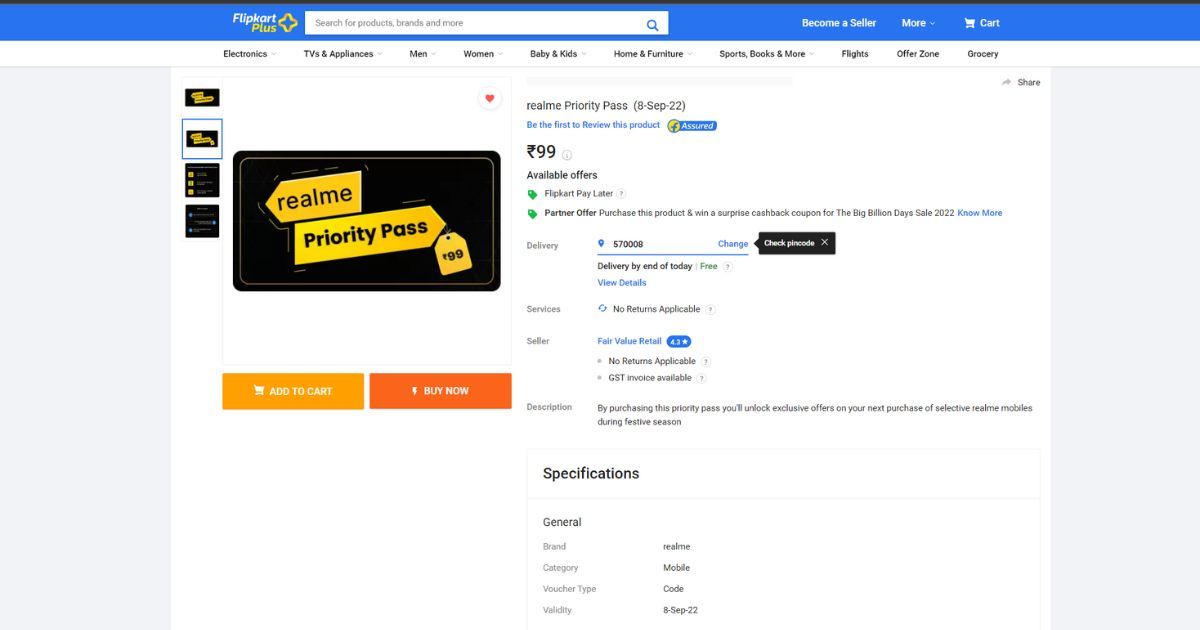Click help icon beside delivery Free label
This screenshot has height=630, width=1200.
tap(727, 267)
